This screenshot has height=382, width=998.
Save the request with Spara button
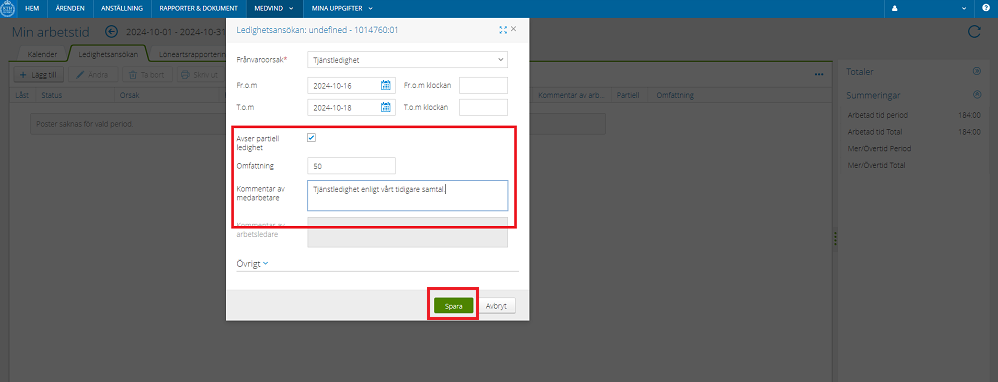point(454,306)
